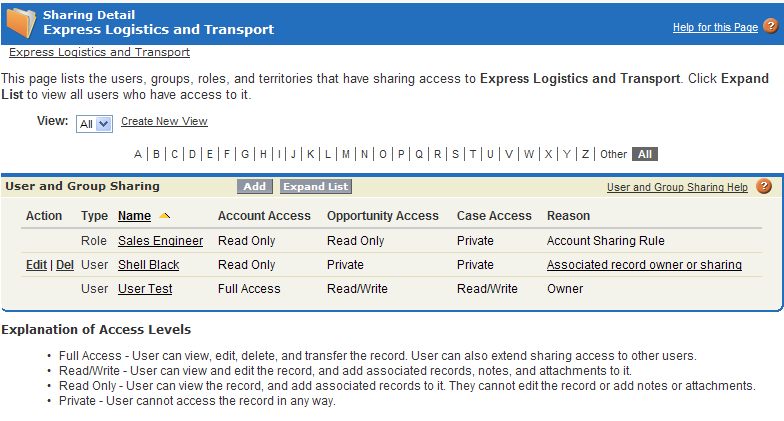Click Create New View link
Viewport: 784px width, 421px height.
164,122
